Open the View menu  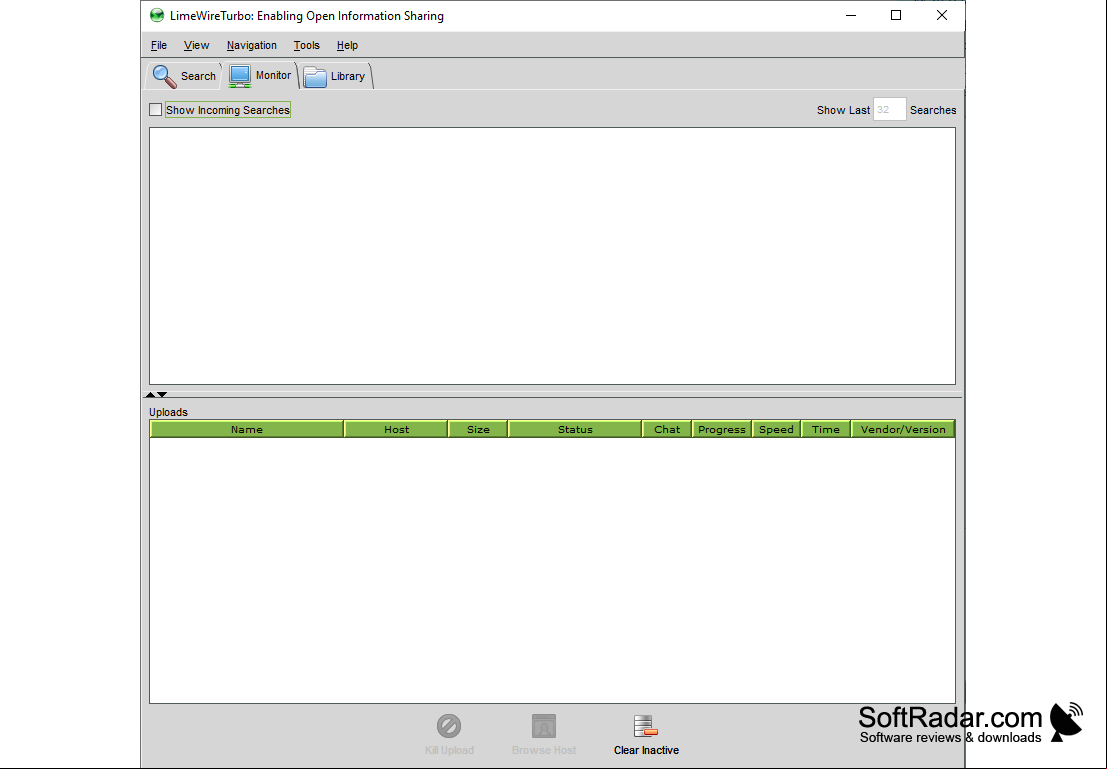tap(196, 45)
